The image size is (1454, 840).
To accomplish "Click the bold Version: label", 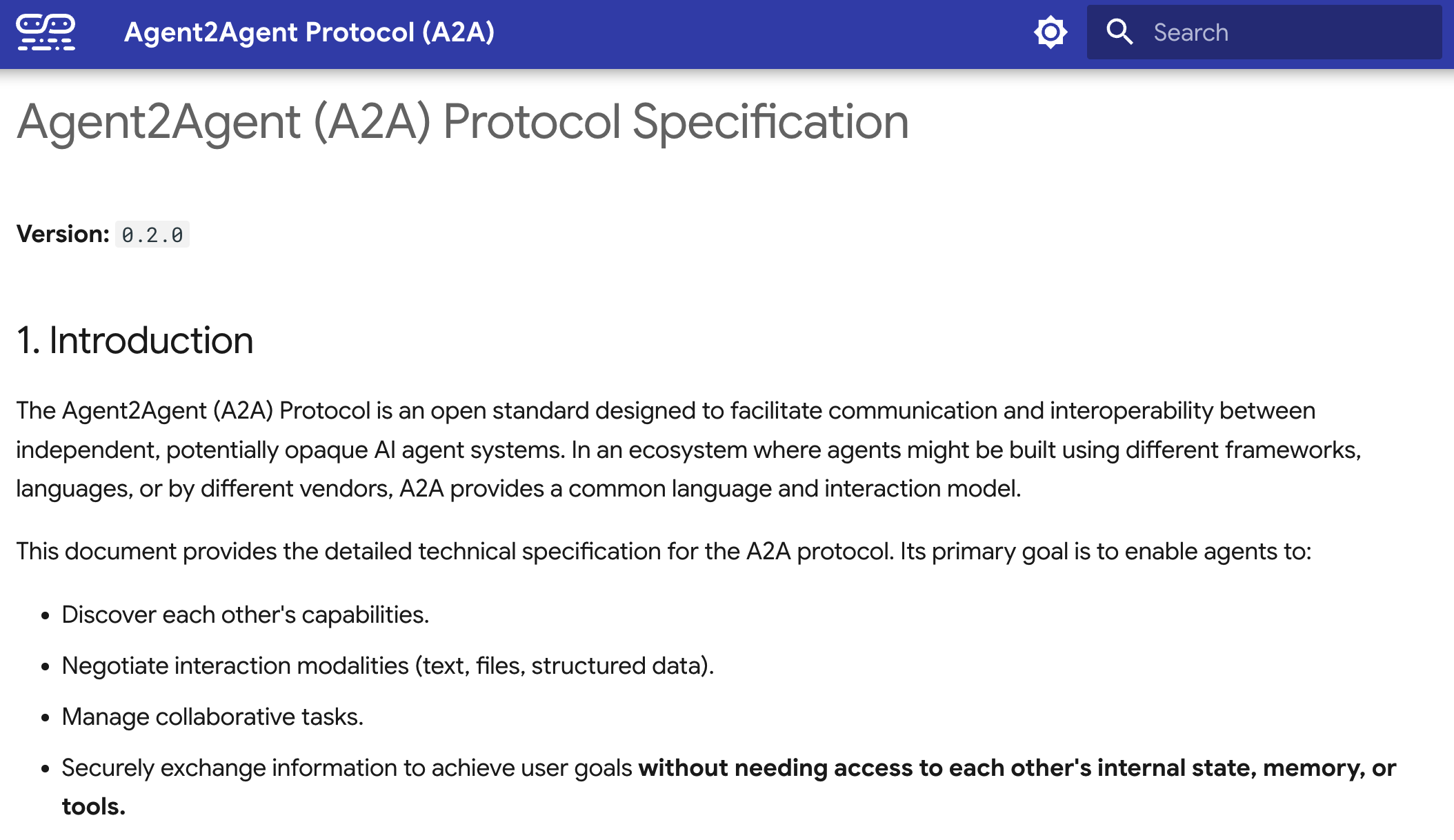I will point(63,234).
